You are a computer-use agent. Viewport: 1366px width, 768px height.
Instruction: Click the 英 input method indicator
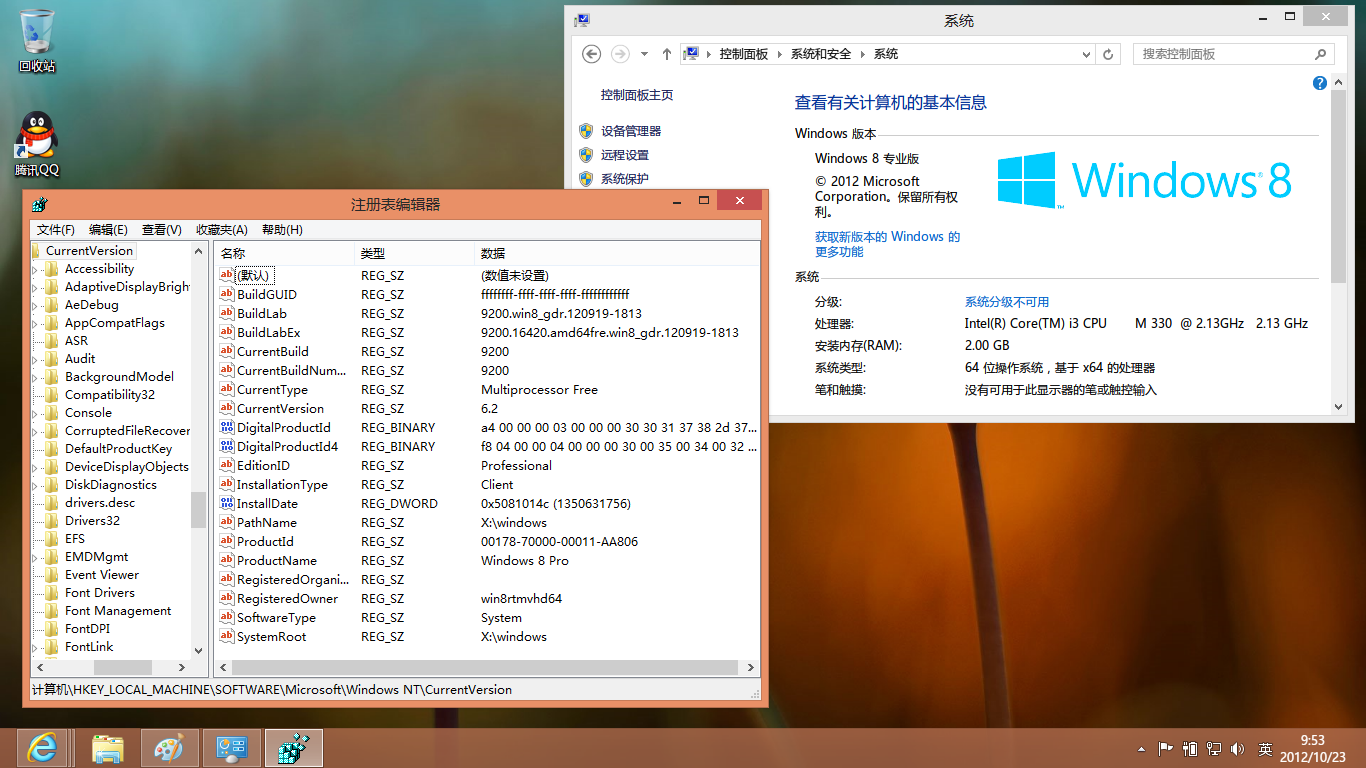(x=1265, y=748)
